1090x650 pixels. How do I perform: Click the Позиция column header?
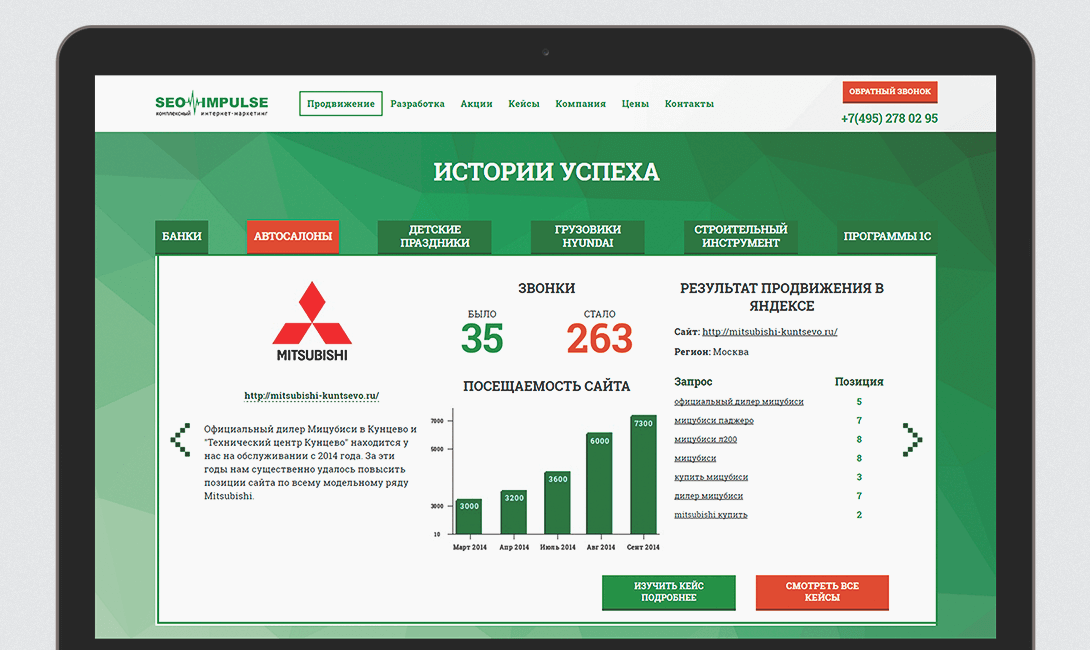(859, 382)
